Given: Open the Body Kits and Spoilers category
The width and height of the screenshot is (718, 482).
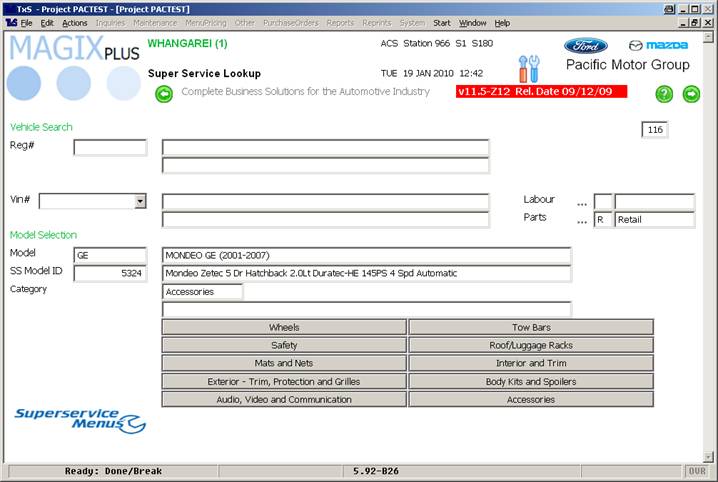Looking at the screenshot, I should [x=531, y=381].
